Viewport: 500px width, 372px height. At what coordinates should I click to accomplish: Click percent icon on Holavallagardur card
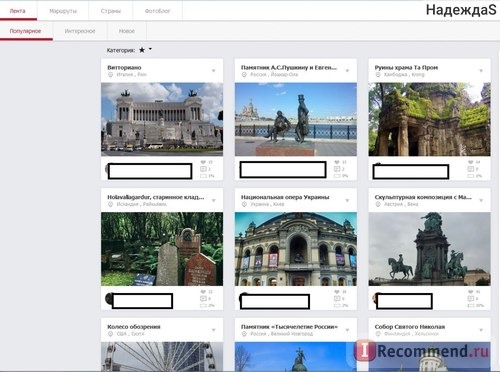click(x=203, y=305)
